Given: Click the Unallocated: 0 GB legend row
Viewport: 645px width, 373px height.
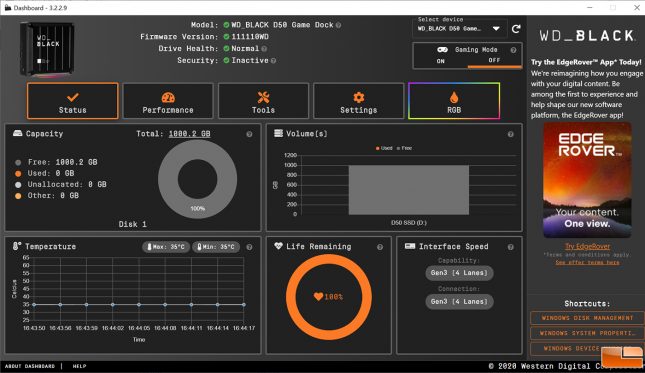Looking at the screenshot, I should tap(60, 184).
